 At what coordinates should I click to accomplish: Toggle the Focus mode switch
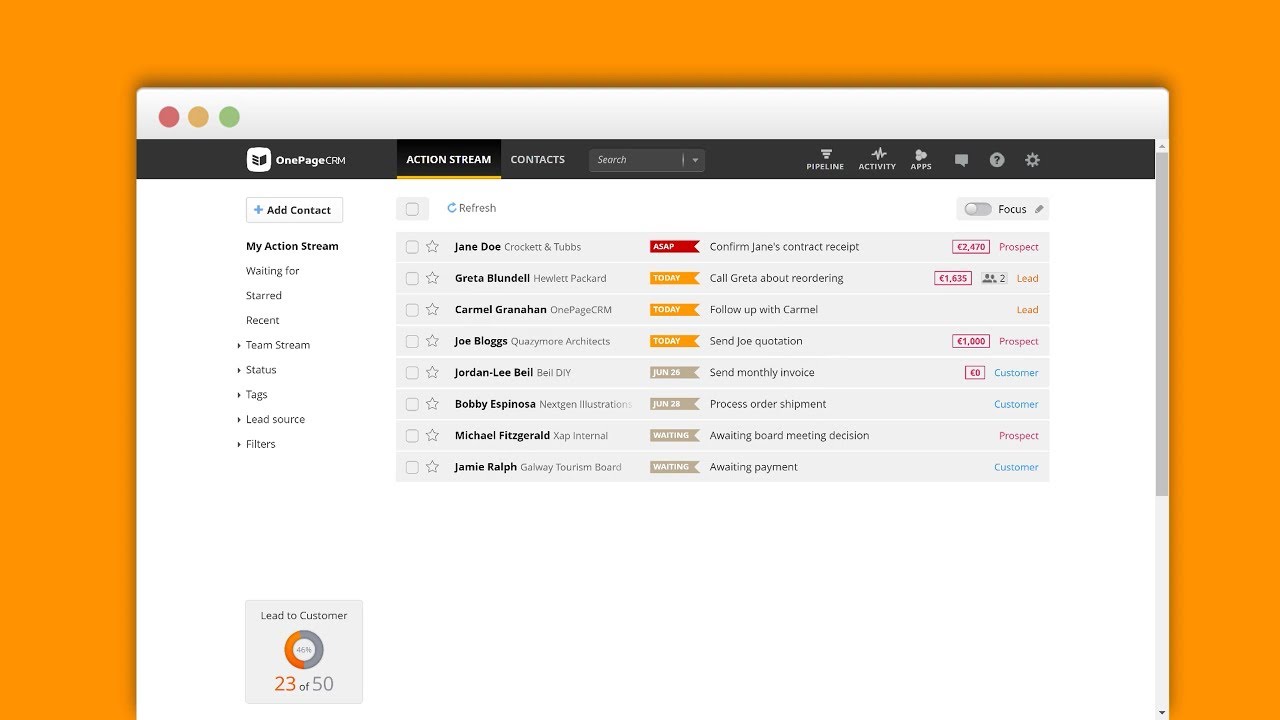[x=977, y=209]
